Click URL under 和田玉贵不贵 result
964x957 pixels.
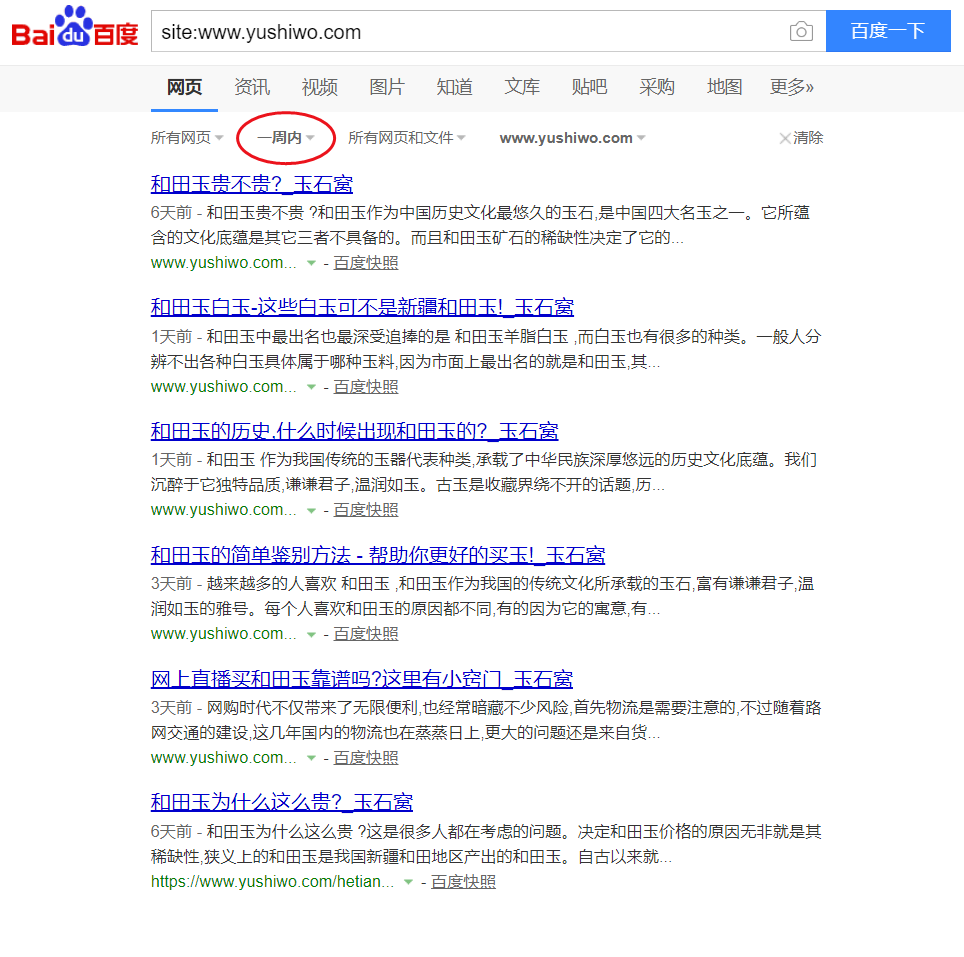tap(223, 262)
